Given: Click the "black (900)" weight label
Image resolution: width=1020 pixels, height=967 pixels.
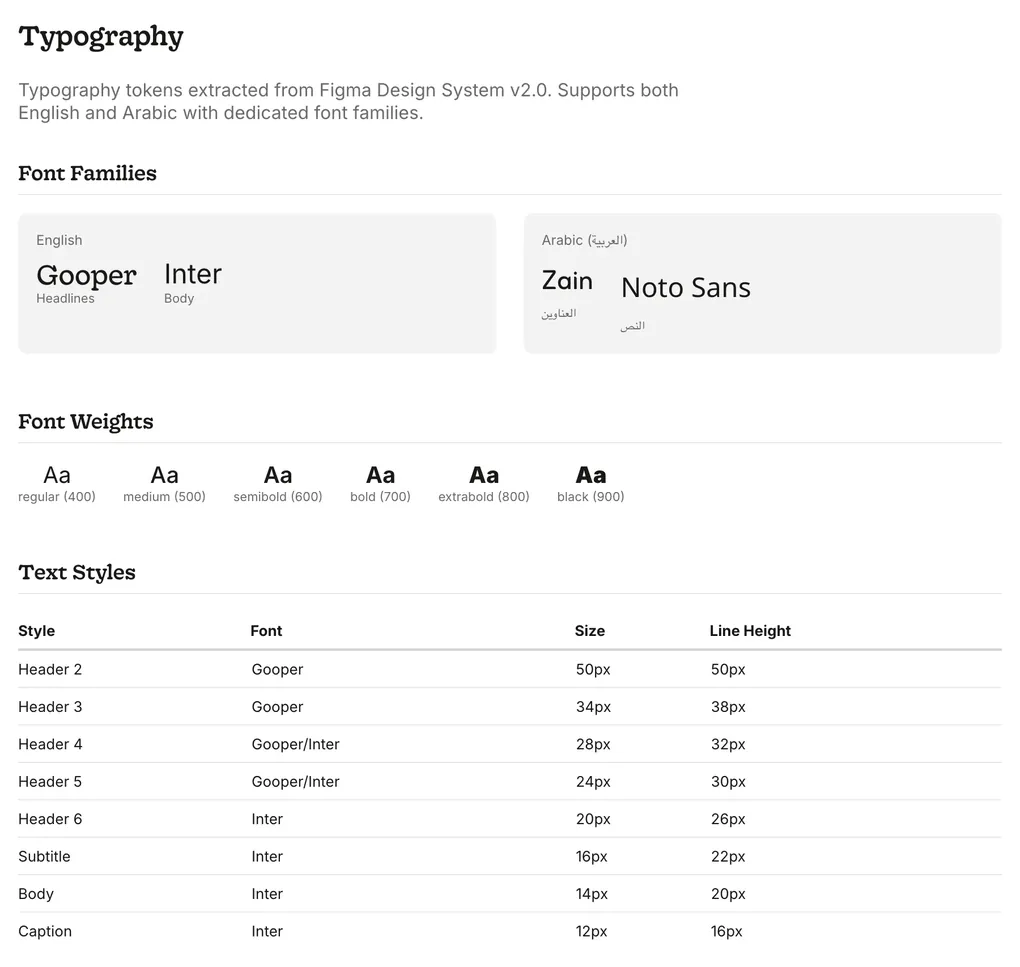Looking at the screenshot, I should [x=591, y=497].
